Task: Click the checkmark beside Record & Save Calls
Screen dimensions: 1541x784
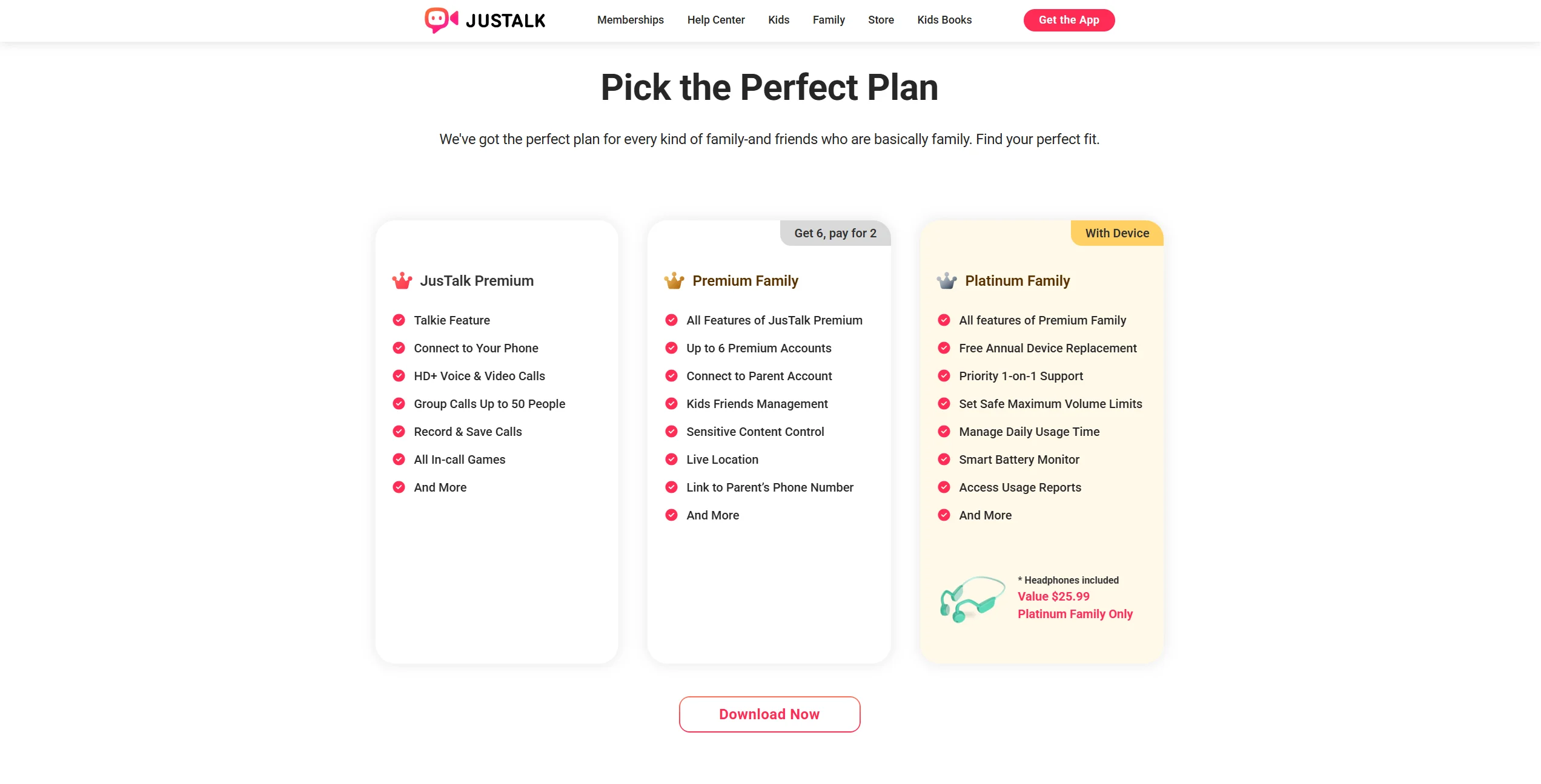Action: click(x=399, y=431)
